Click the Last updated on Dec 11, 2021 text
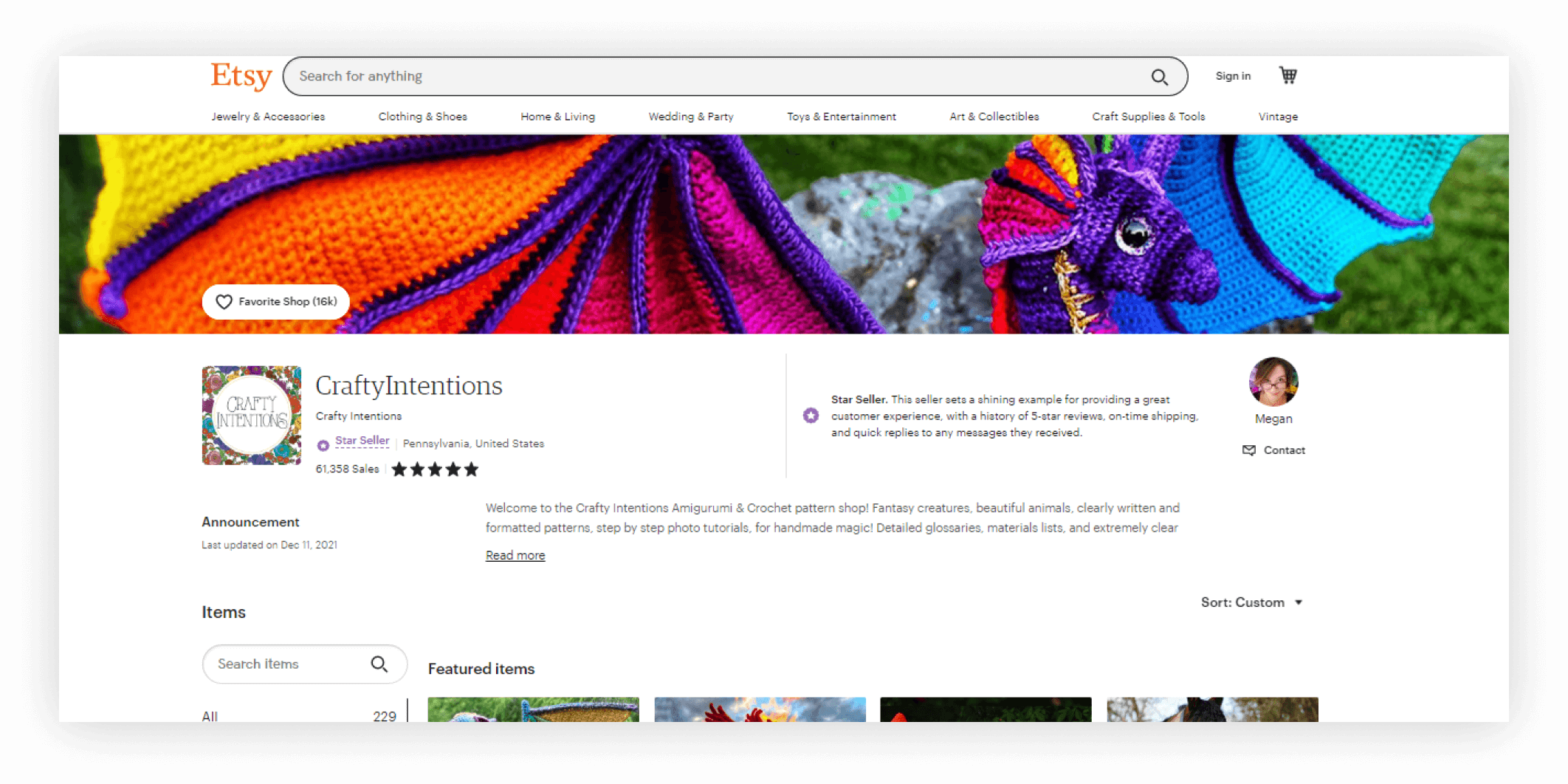 pos(269,545)
